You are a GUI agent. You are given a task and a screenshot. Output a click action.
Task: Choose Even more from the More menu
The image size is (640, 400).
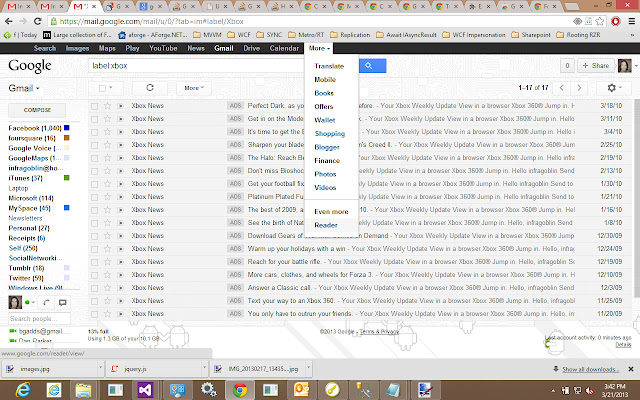(x=331, y=211)
